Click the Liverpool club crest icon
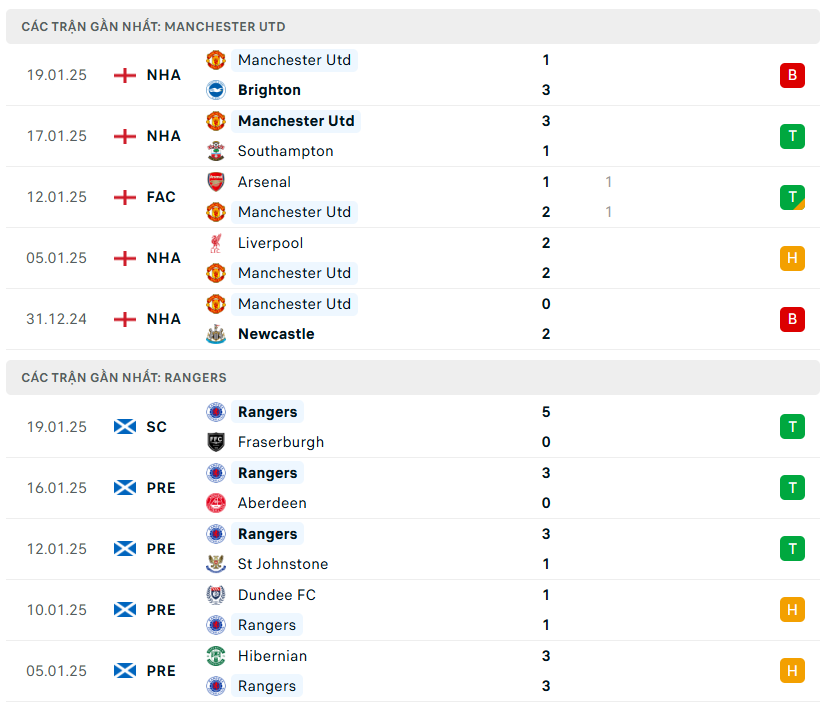The image size is (827, 709). coord(216,243)
